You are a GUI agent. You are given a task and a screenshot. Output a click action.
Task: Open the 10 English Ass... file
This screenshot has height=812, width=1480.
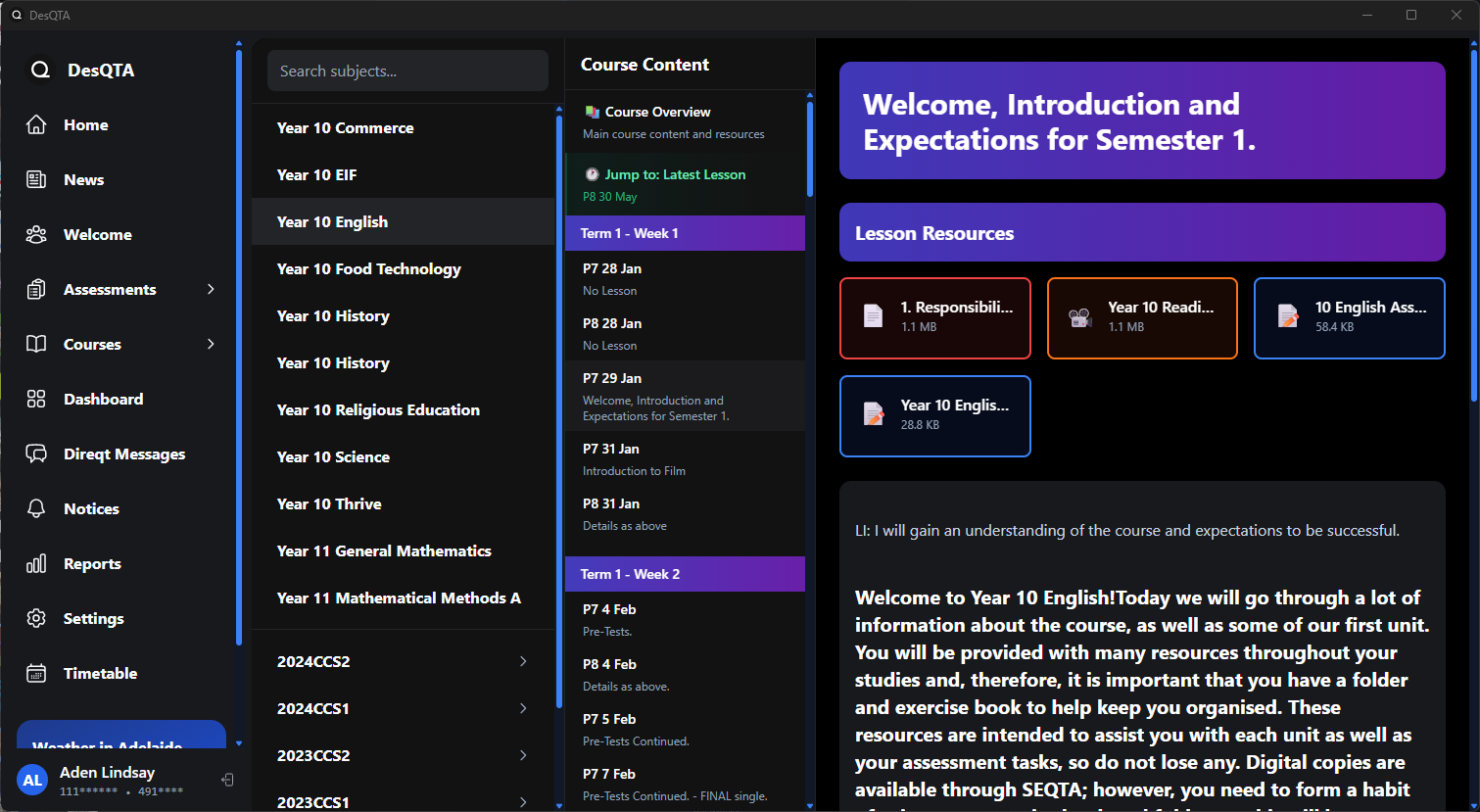click(1349, 317)
